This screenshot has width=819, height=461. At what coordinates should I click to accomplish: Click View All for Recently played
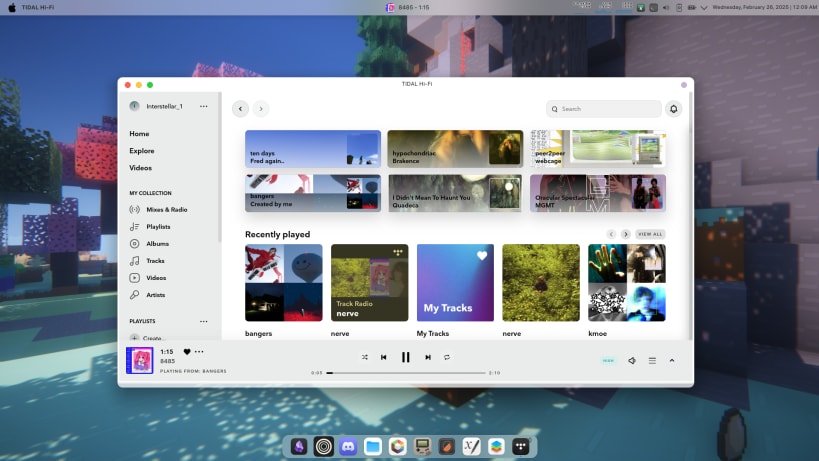pyautogui.click(x=650, y=234)
